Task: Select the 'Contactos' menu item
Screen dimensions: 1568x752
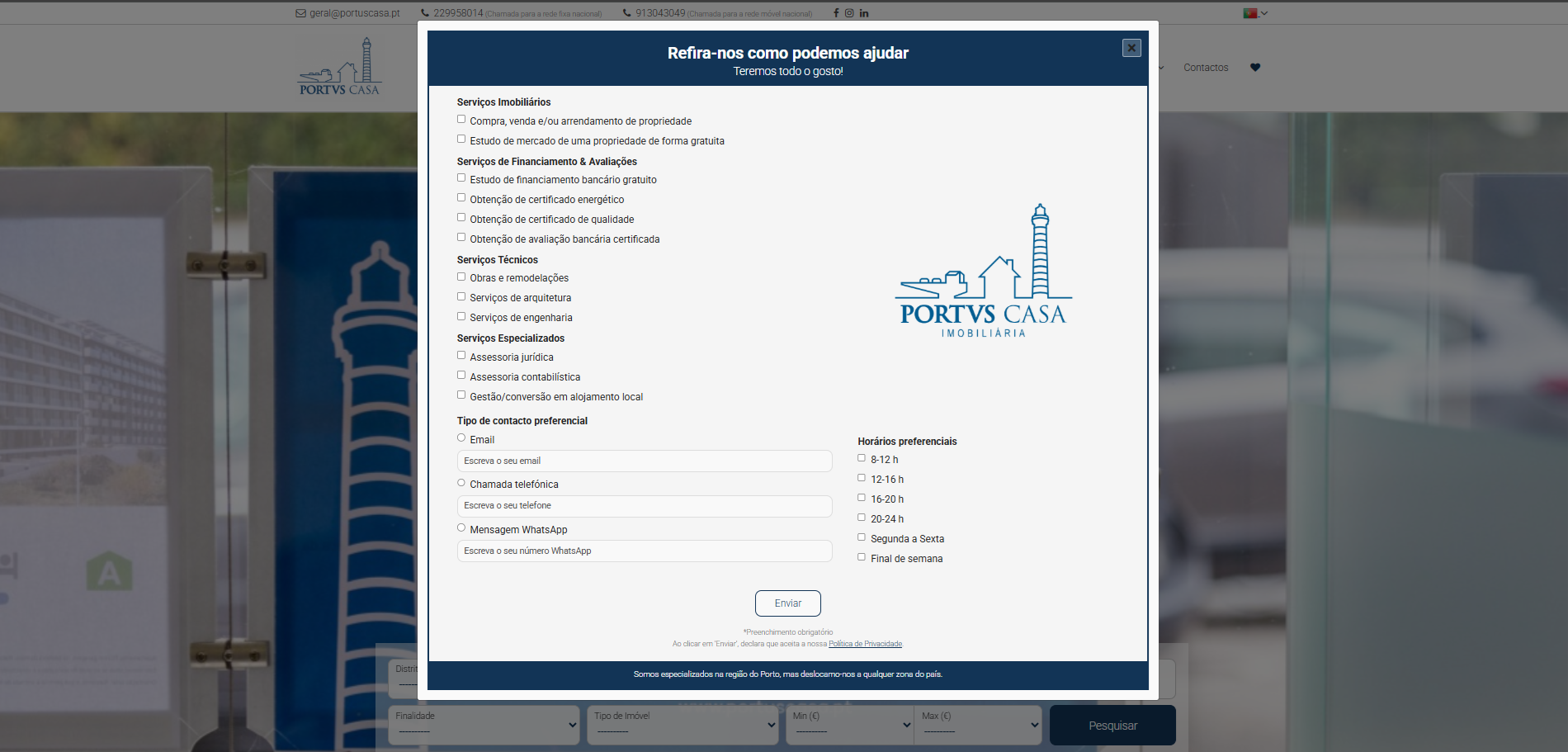Action: click(1205, 67)
